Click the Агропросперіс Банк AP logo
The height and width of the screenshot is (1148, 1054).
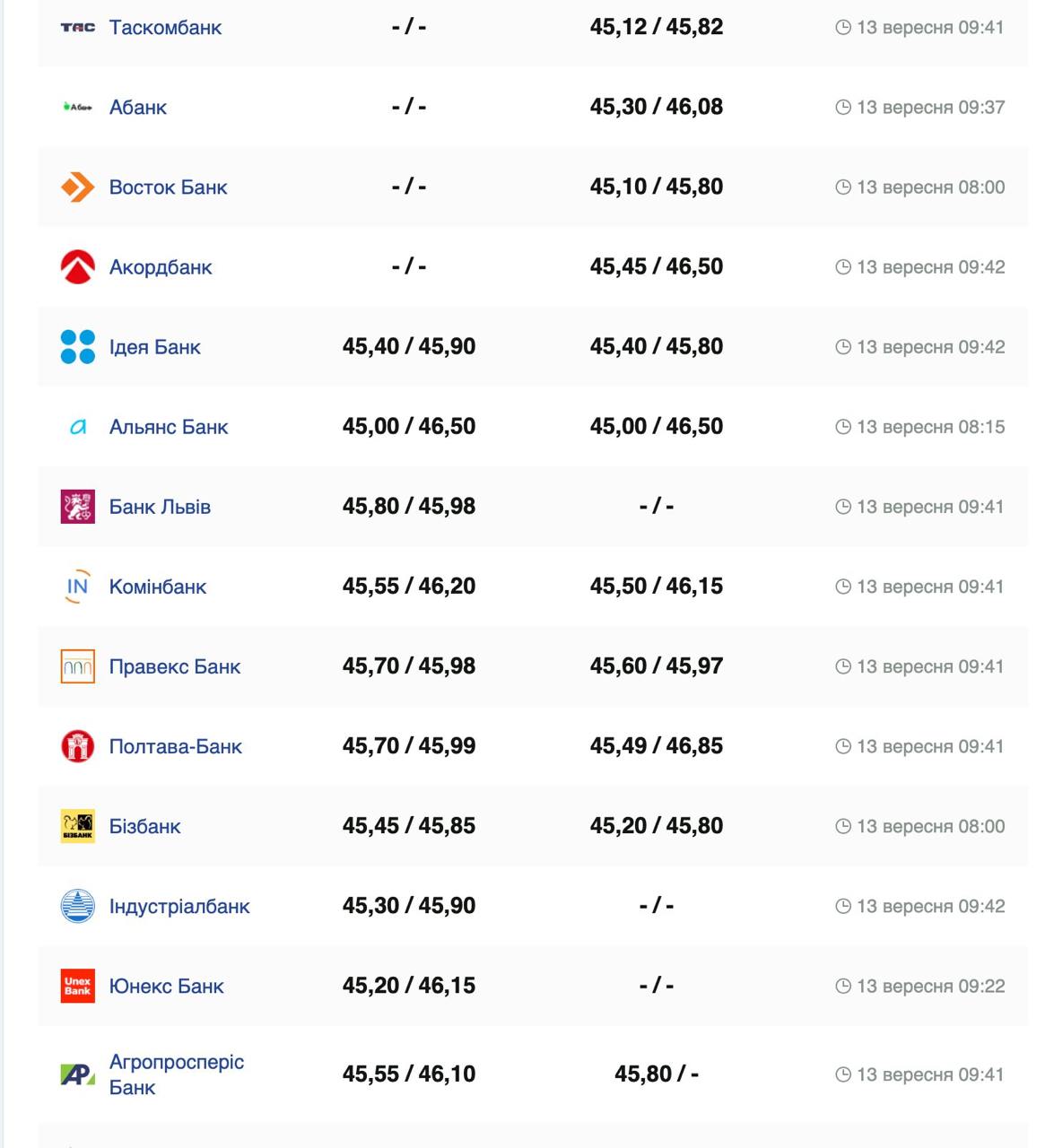(77, 1074)
